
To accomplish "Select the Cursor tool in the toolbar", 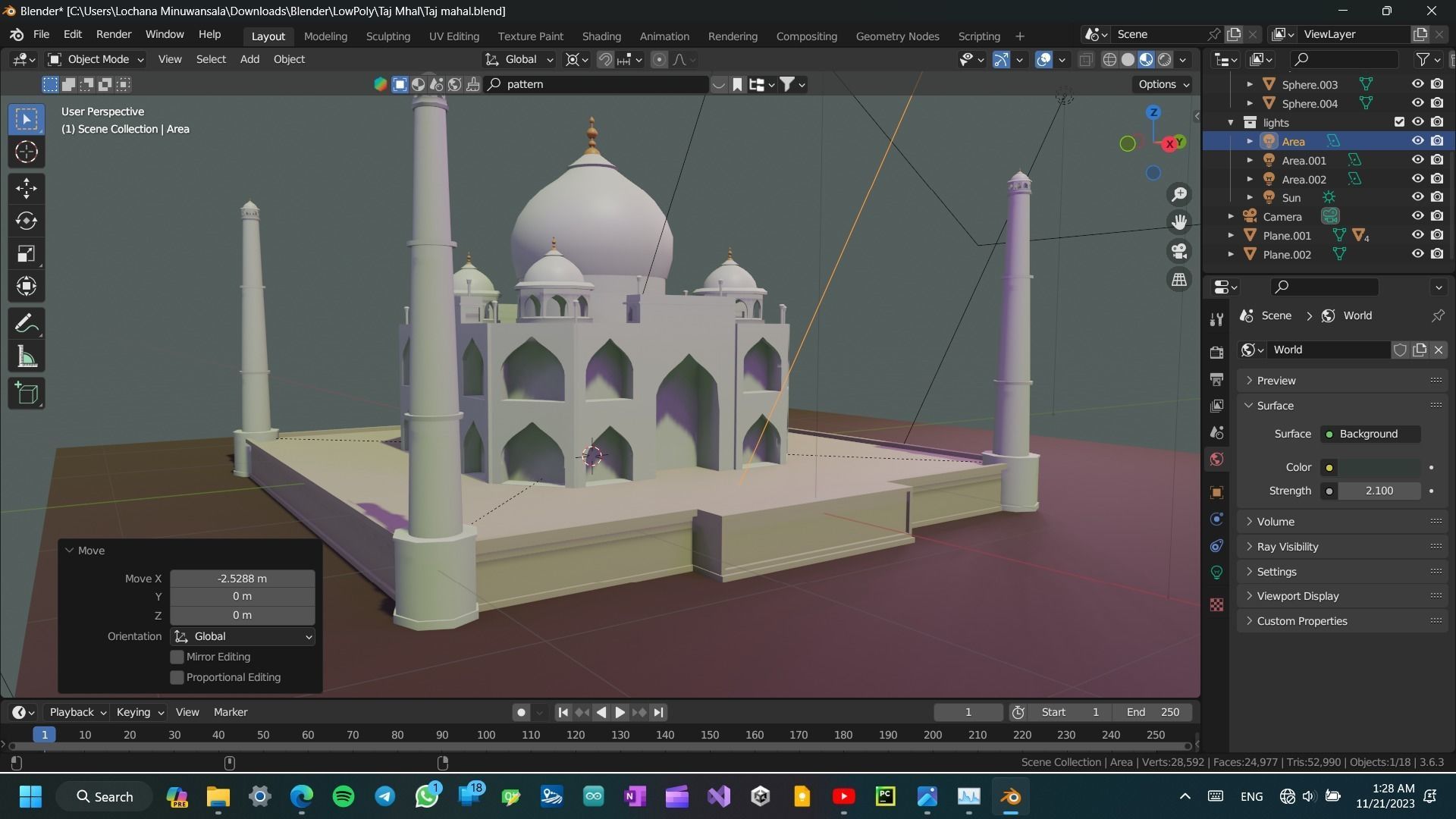I will pyautogui.click(x=27, y=152).
